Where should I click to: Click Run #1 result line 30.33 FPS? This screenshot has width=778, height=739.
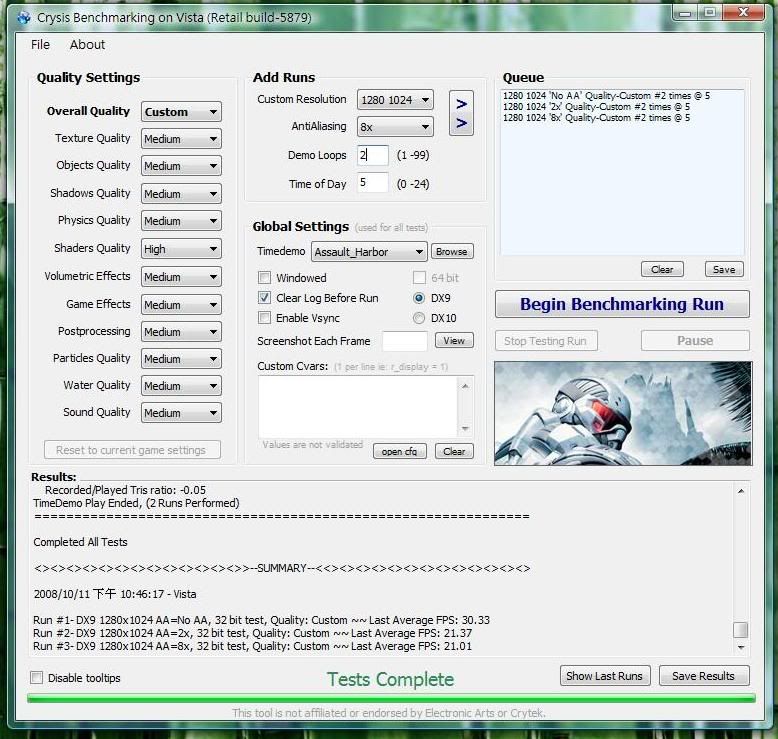(x=261, y=620)
